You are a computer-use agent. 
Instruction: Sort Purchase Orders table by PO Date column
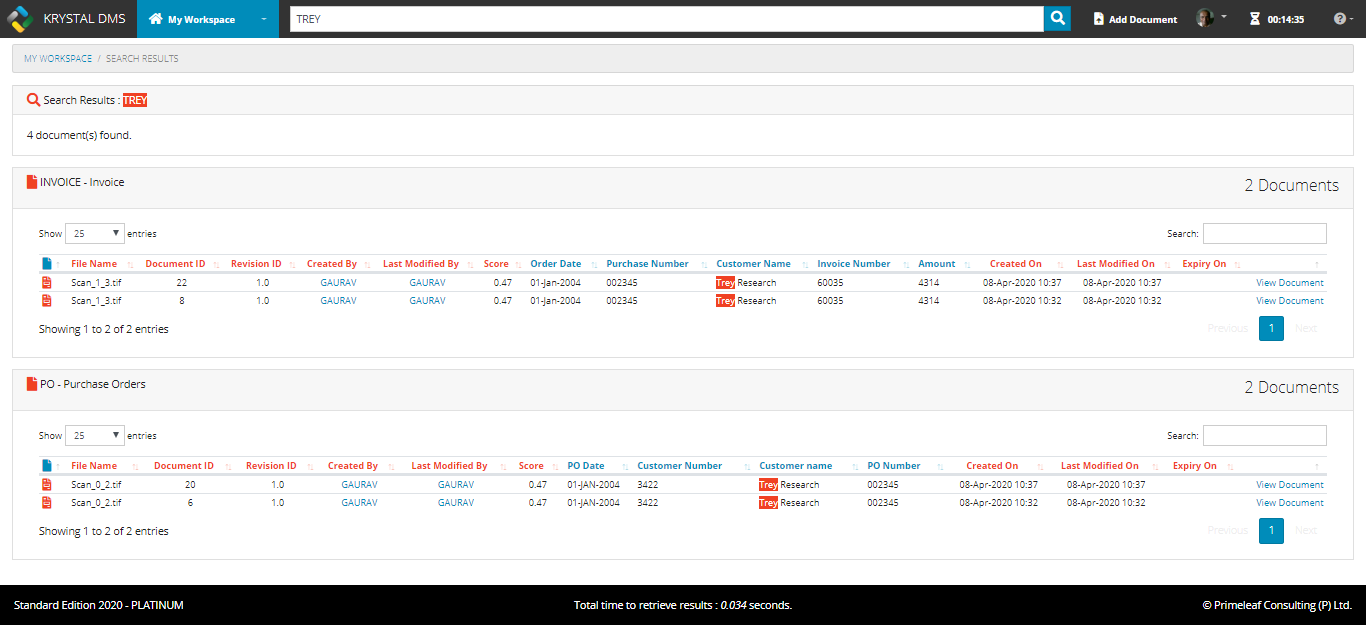coord(586,466)
